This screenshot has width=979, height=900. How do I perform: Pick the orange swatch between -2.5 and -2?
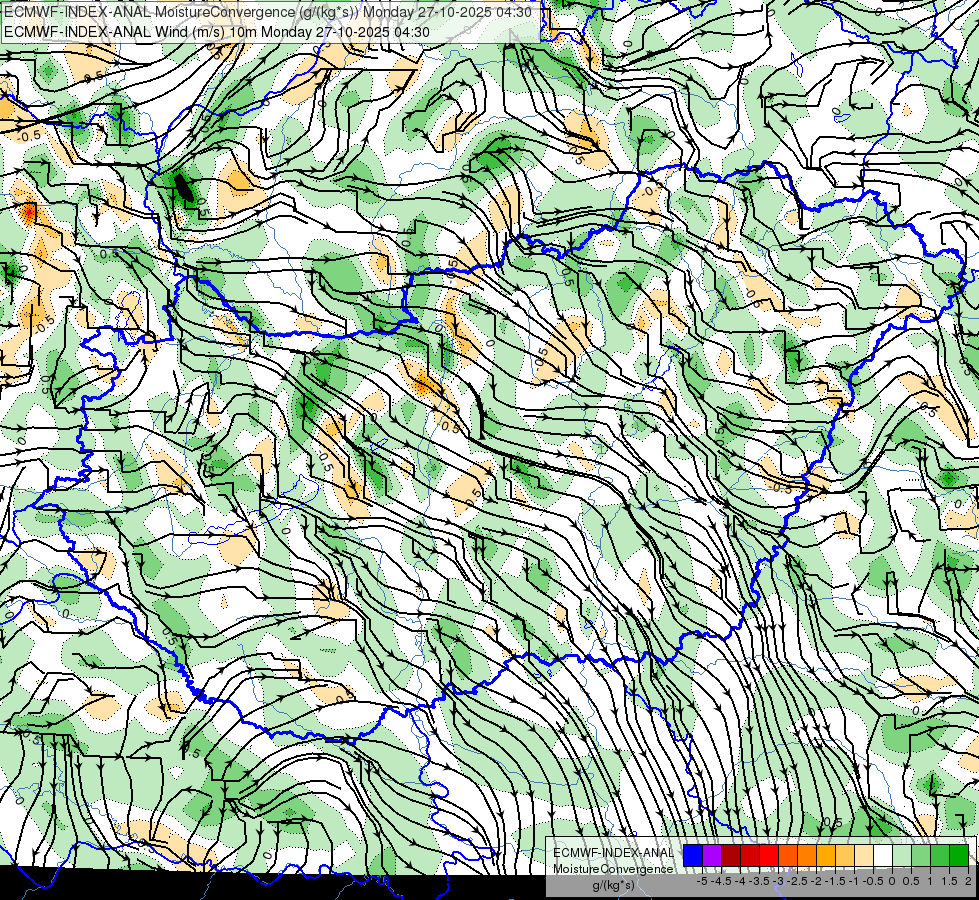pyautogui.click(x=807, y=856)
